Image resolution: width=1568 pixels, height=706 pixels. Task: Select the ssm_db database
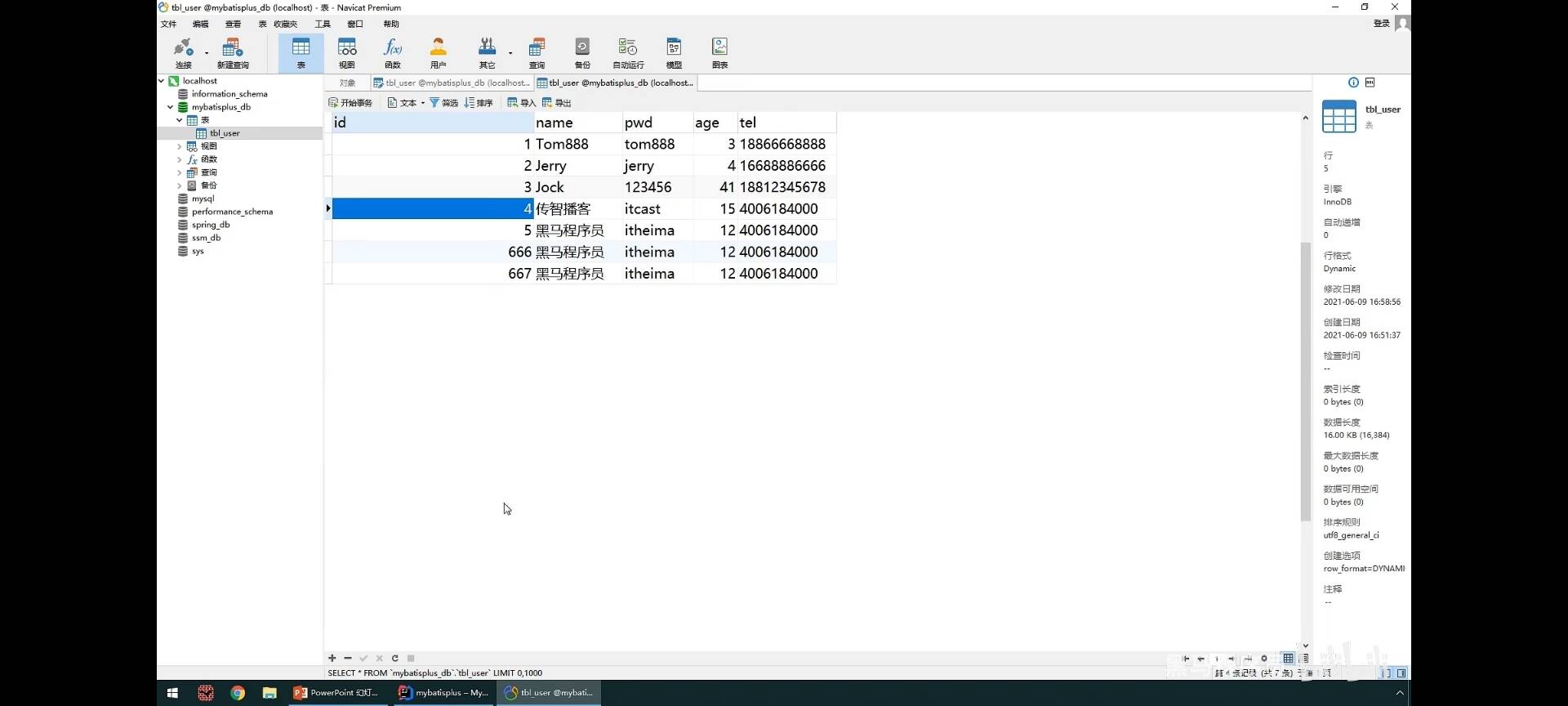(x=206, y=238)
